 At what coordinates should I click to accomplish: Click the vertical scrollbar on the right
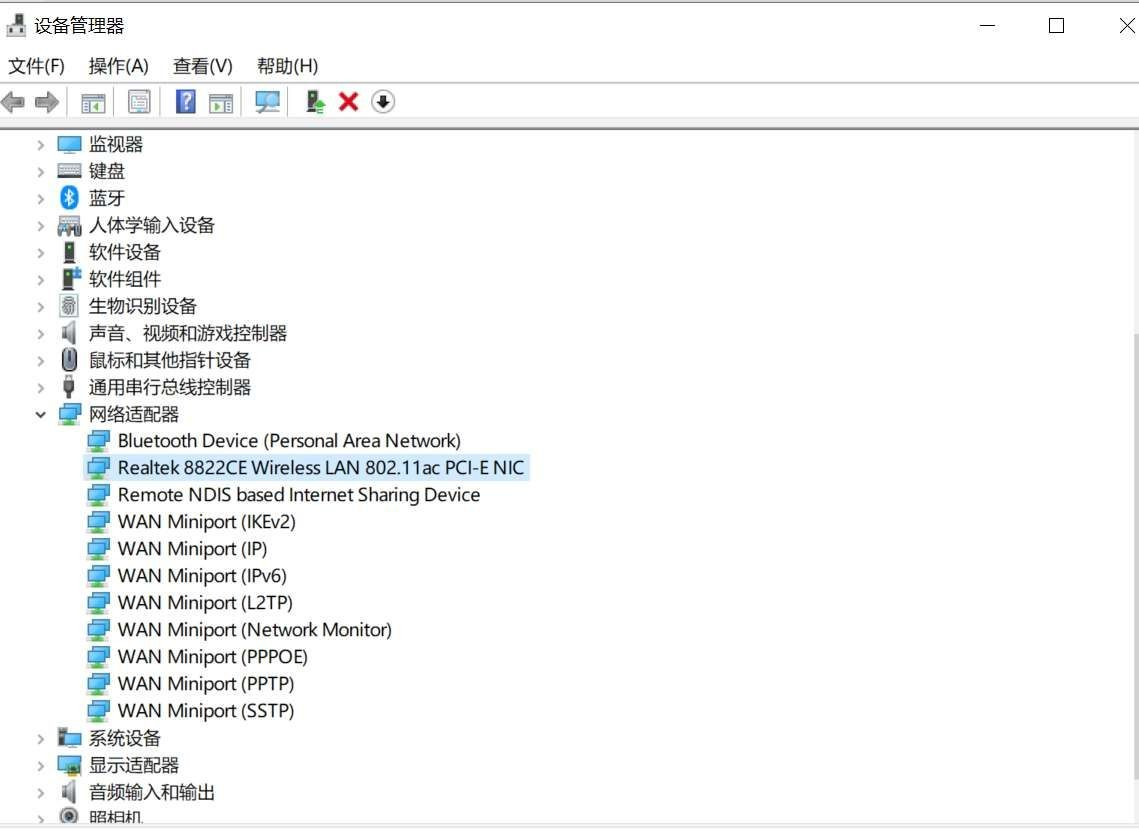click(1133, 550)
